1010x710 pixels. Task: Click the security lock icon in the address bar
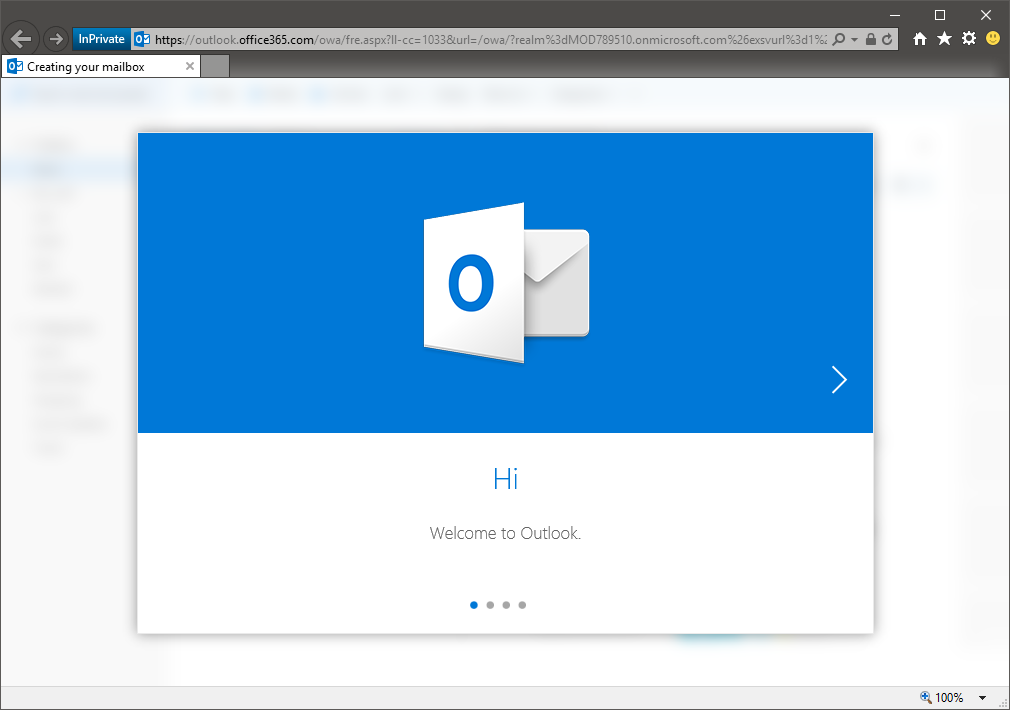pyautogui.click(x=870, y=39)
